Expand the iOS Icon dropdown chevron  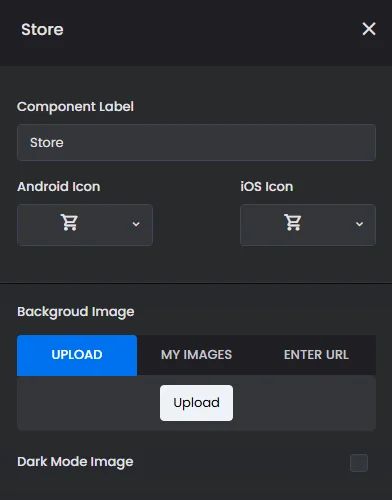click(359, 224)
